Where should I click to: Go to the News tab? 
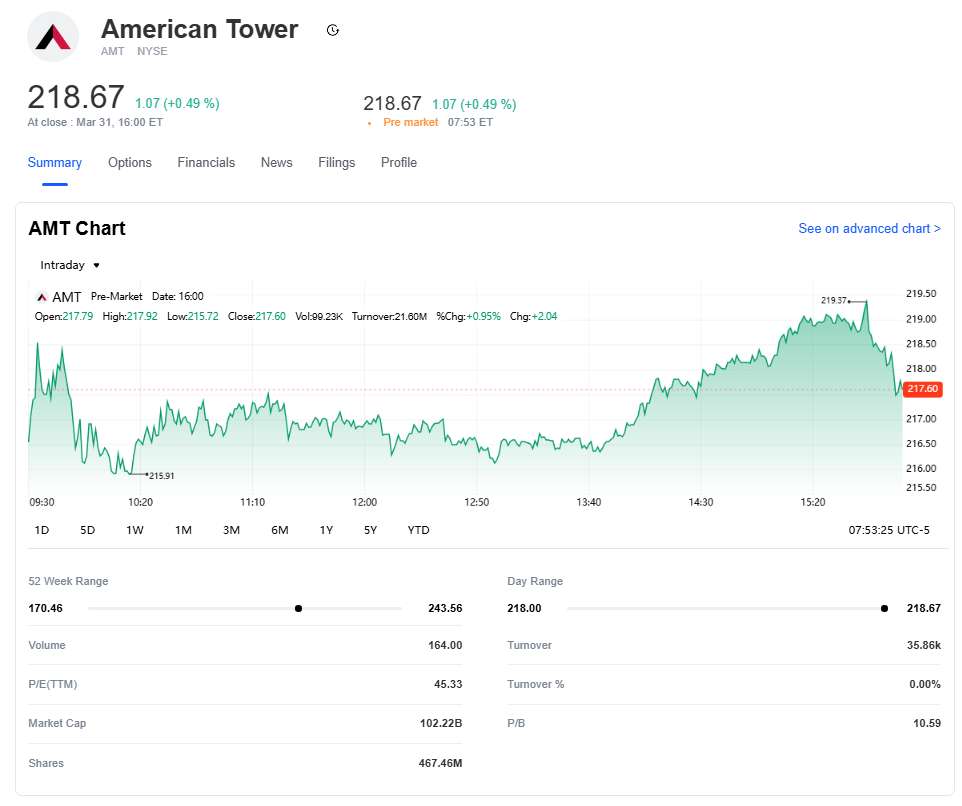pyautogui.click(x=276, y=163)
